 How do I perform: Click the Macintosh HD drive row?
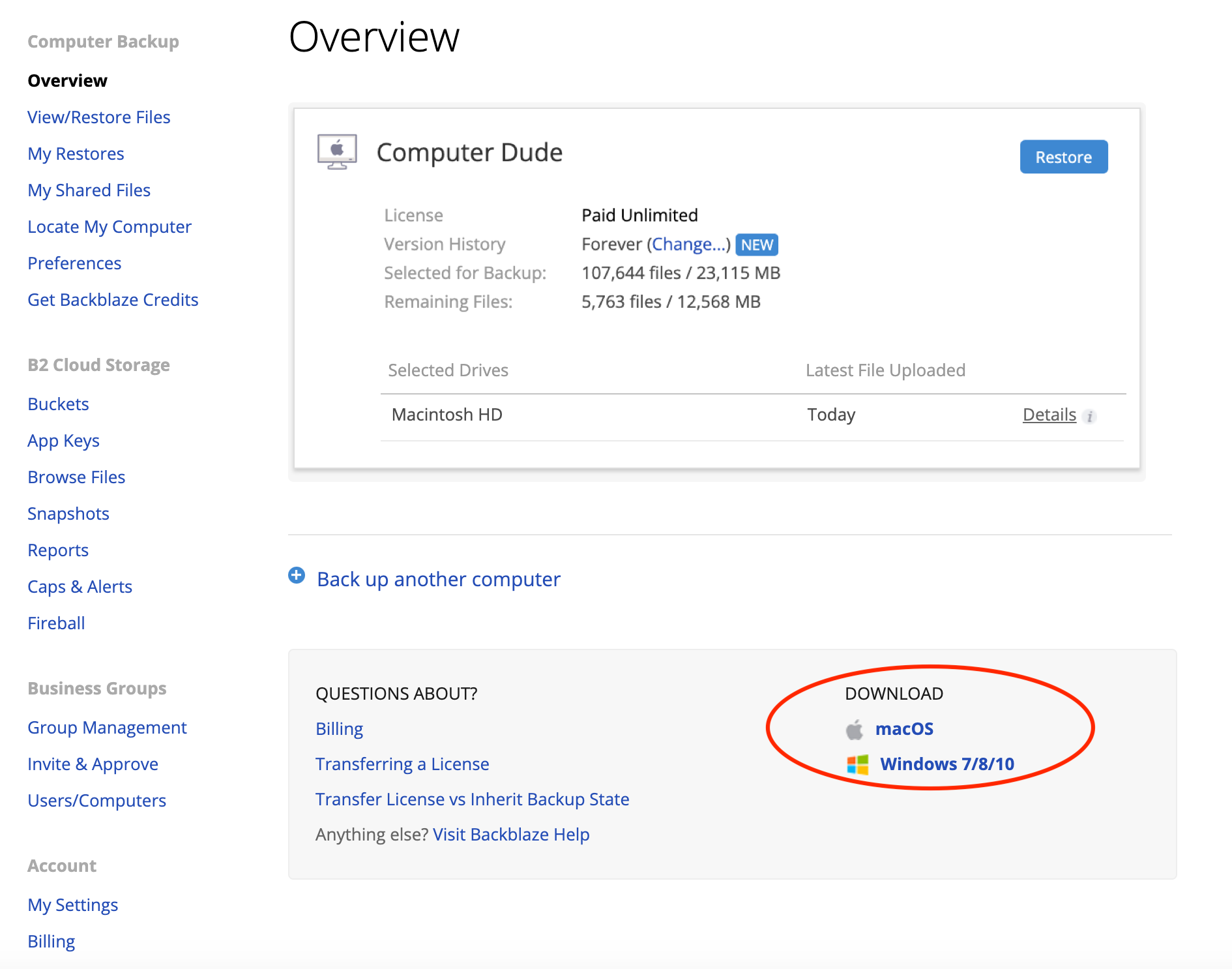(752, 415)
